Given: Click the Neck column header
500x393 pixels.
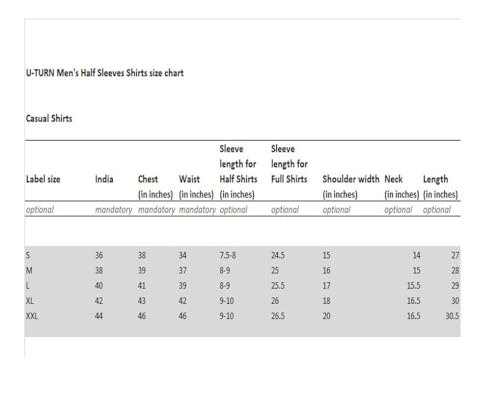Looking at the screenshot, I should click(x=401, y=187).
